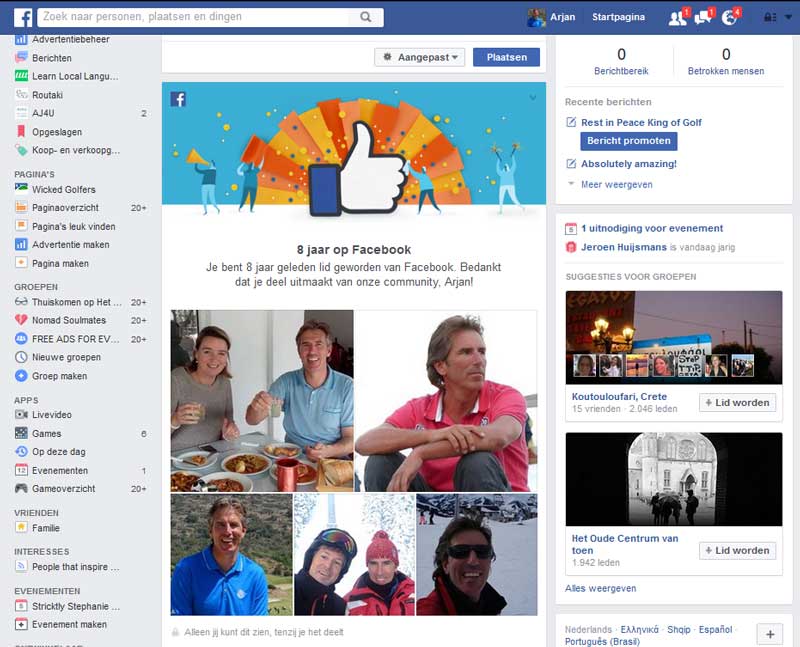Open photo of man in blue polo

coord(232,554)
